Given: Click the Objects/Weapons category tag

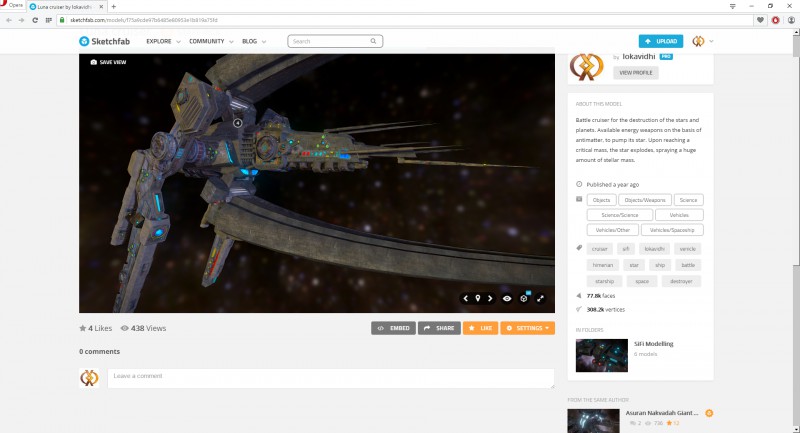Looking at the screenshot, I should pos(645,200).
